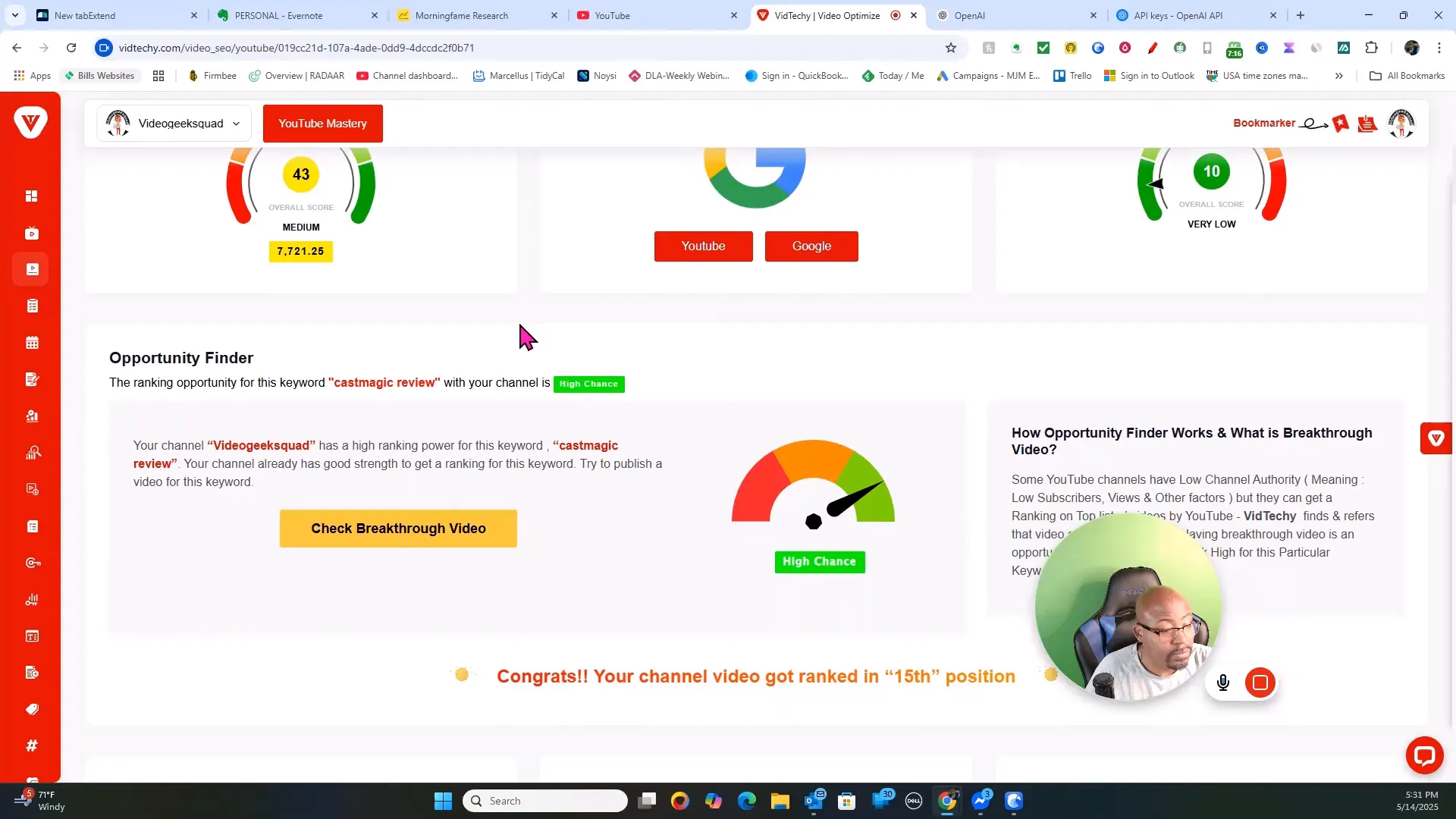Open the Channel dashboard bookmark
Image resolution: width=1456 pixels, height=819 pixels.
coord(407,76)
